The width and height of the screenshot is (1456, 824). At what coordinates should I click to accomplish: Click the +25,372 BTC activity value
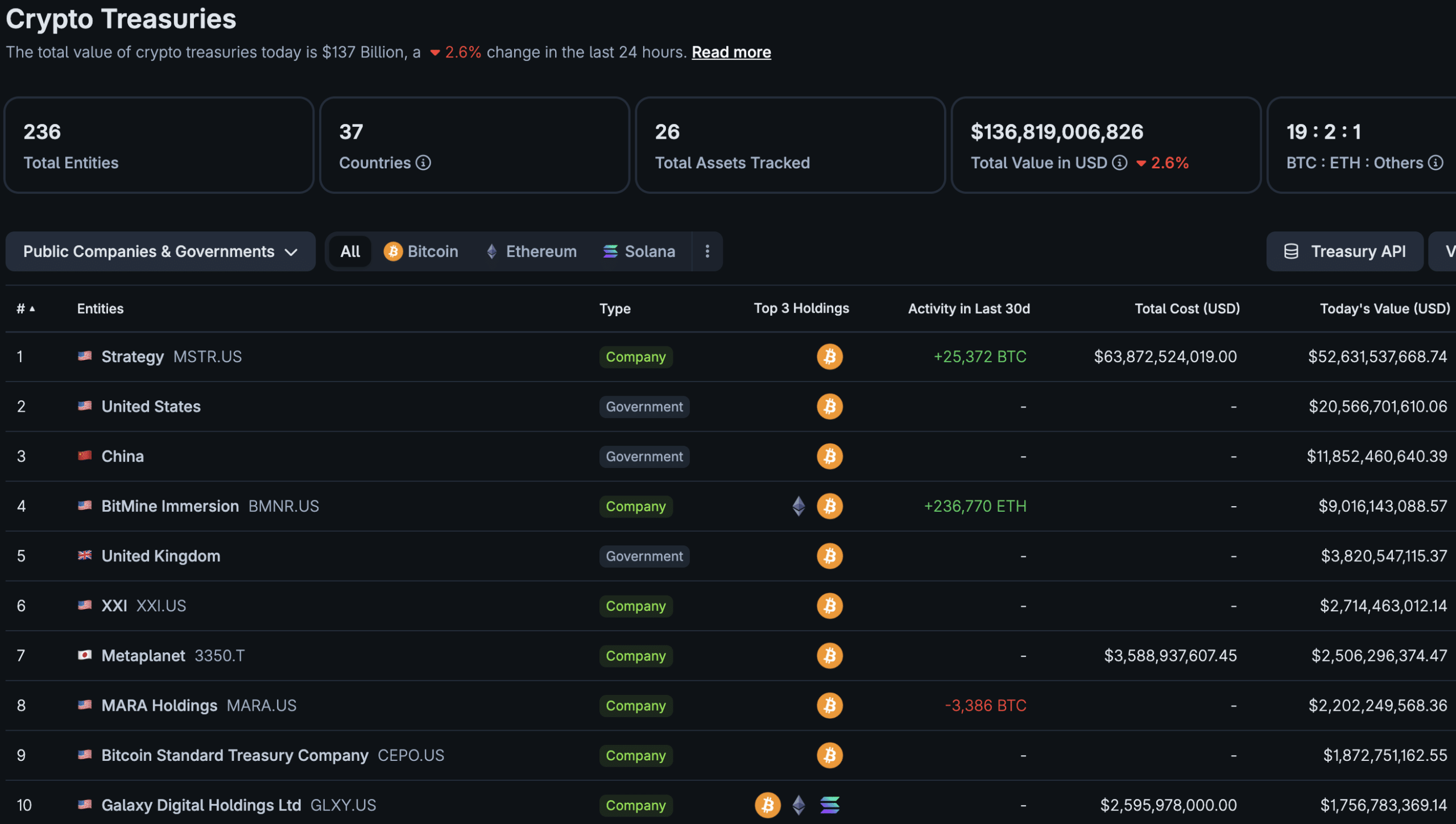point(979,357)
